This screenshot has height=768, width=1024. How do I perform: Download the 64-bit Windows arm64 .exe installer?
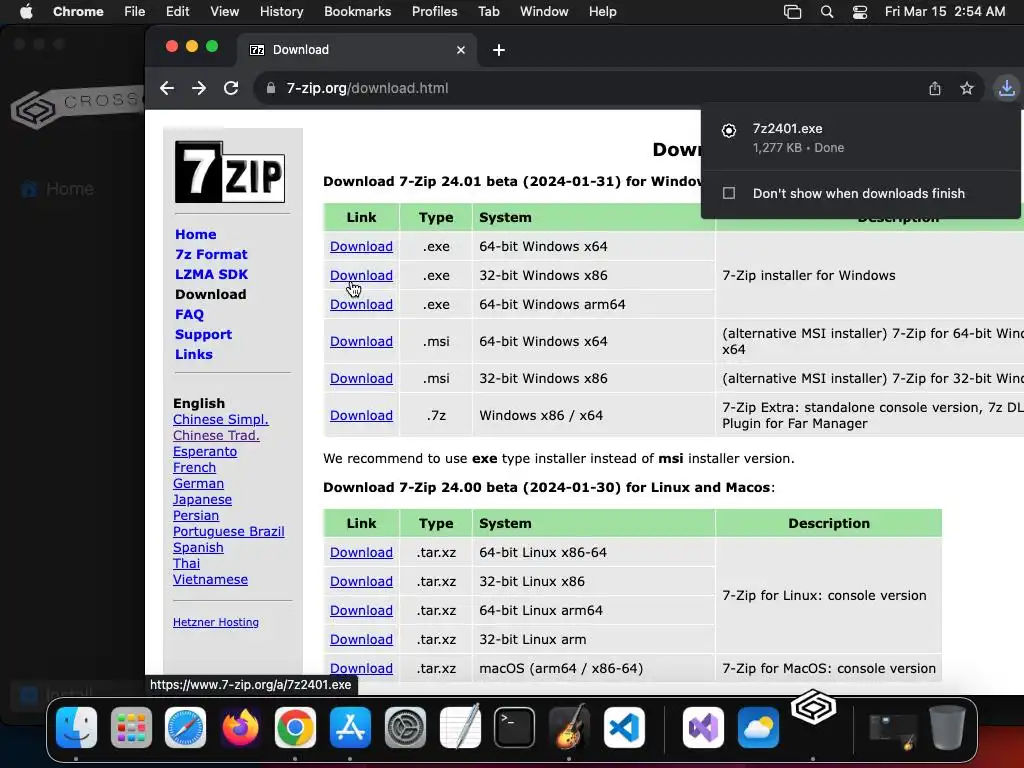(361, 304)
